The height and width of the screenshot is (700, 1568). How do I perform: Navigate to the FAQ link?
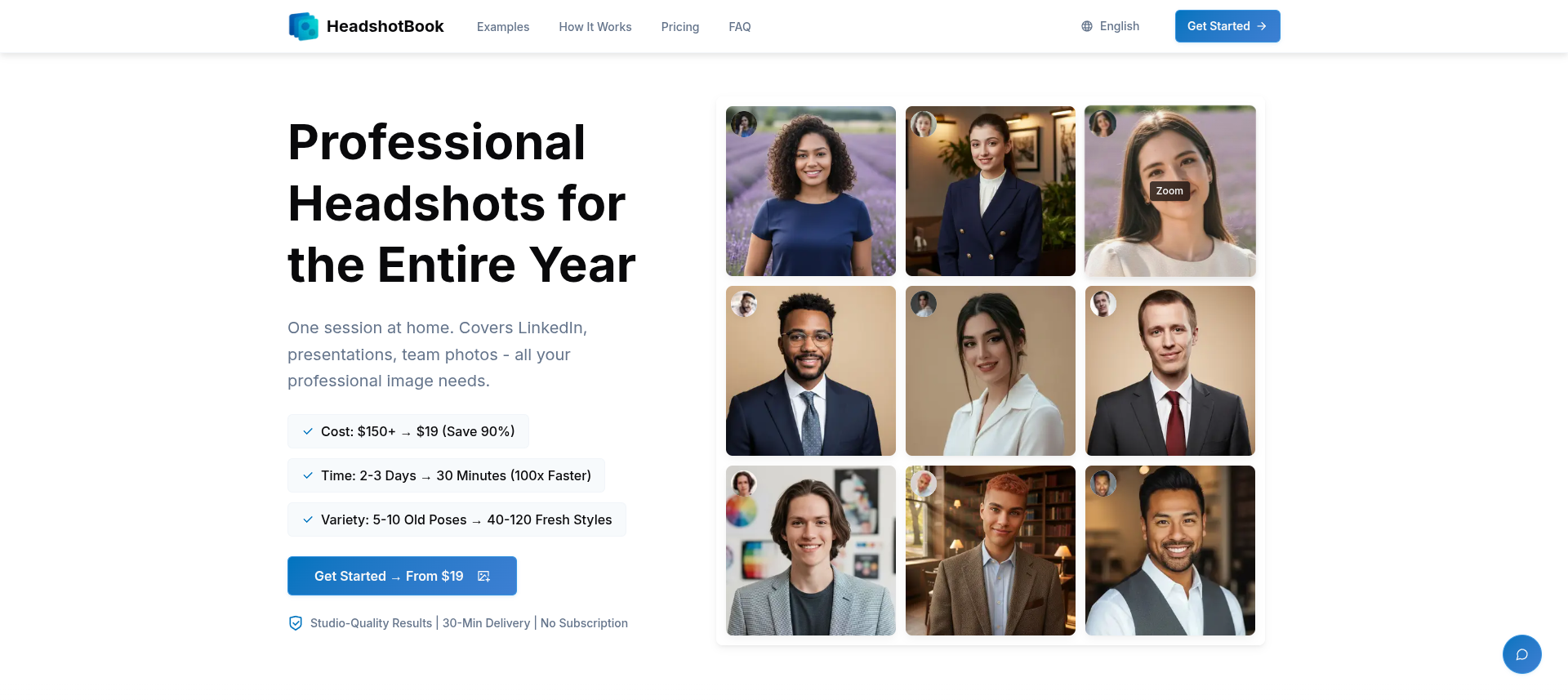pos(739,27)
